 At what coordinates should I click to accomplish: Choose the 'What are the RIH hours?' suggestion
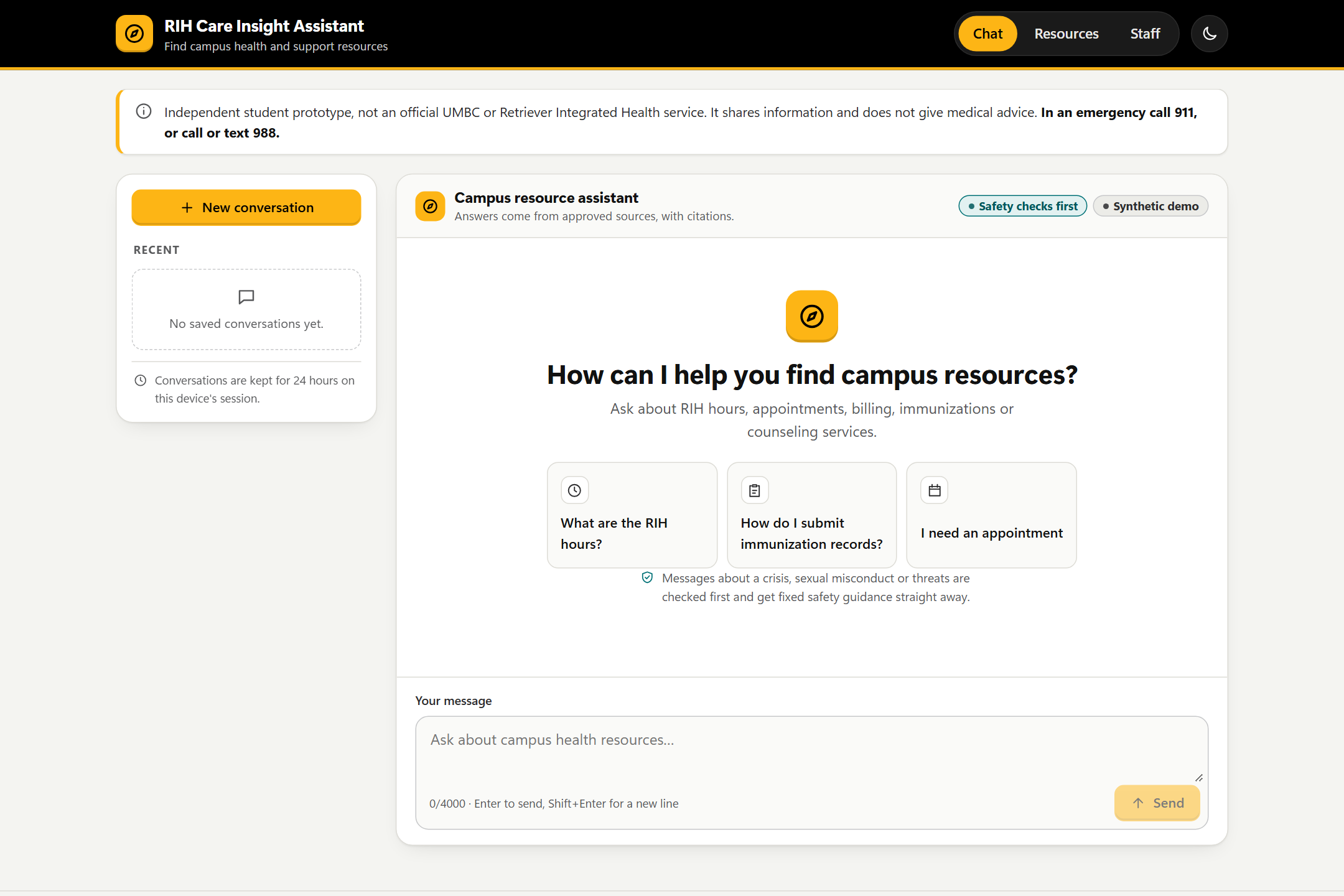[x=632, y=515]
